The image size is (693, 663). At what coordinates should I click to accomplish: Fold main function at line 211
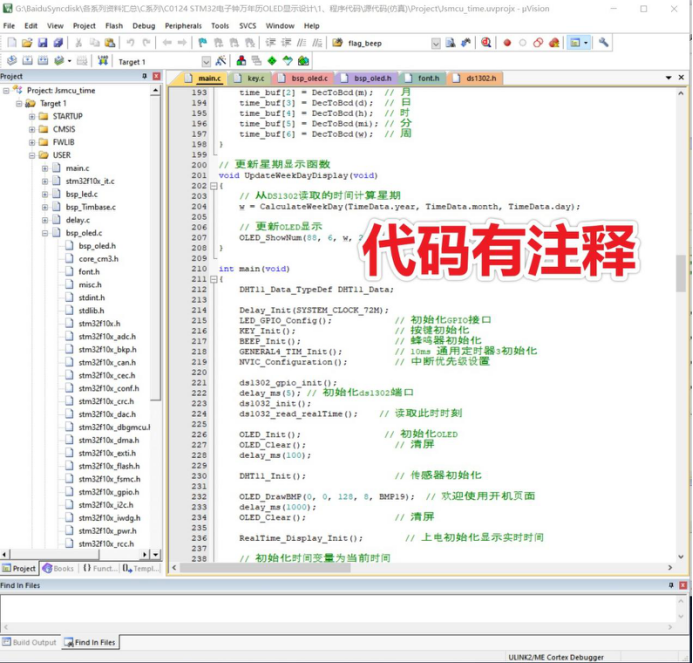coord(213,279)
